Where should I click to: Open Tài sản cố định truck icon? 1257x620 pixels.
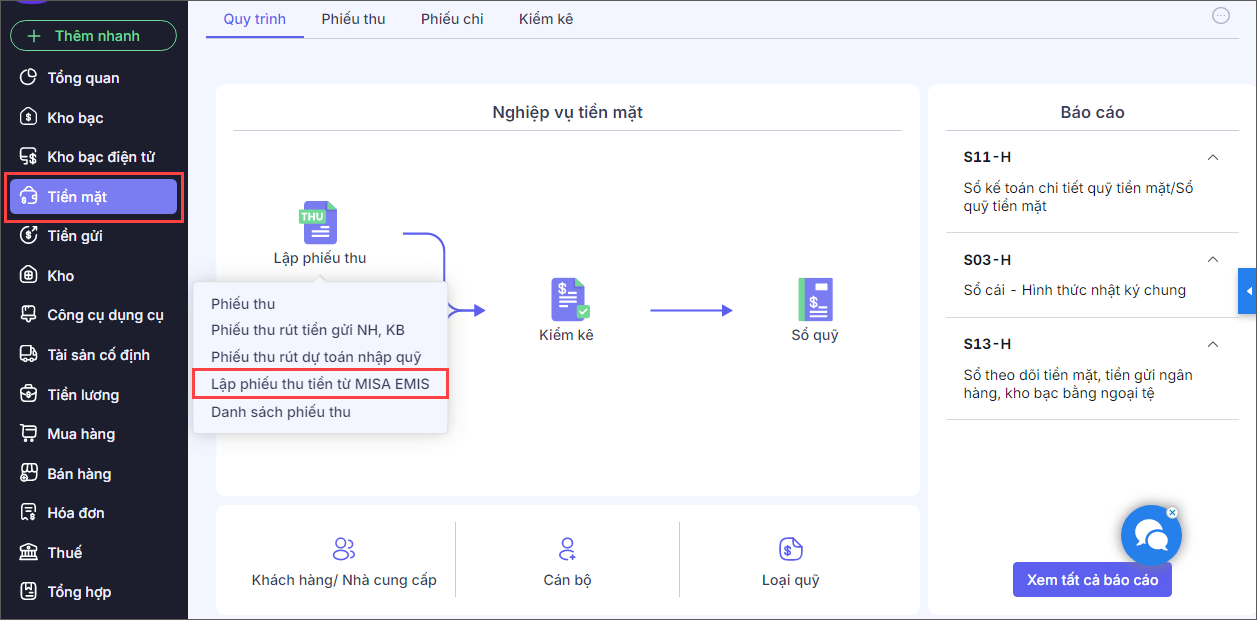pyautogui.click(x=29, y=355)
